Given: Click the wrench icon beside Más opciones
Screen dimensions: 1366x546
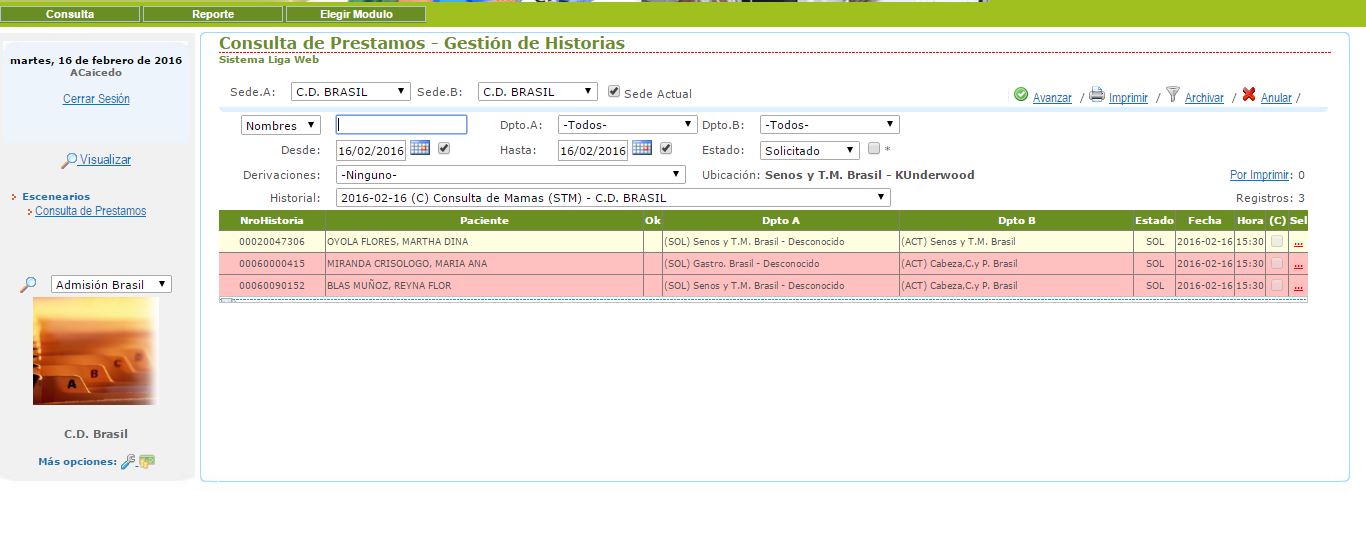Looking at the screenshot, I should tap(128, 461).
